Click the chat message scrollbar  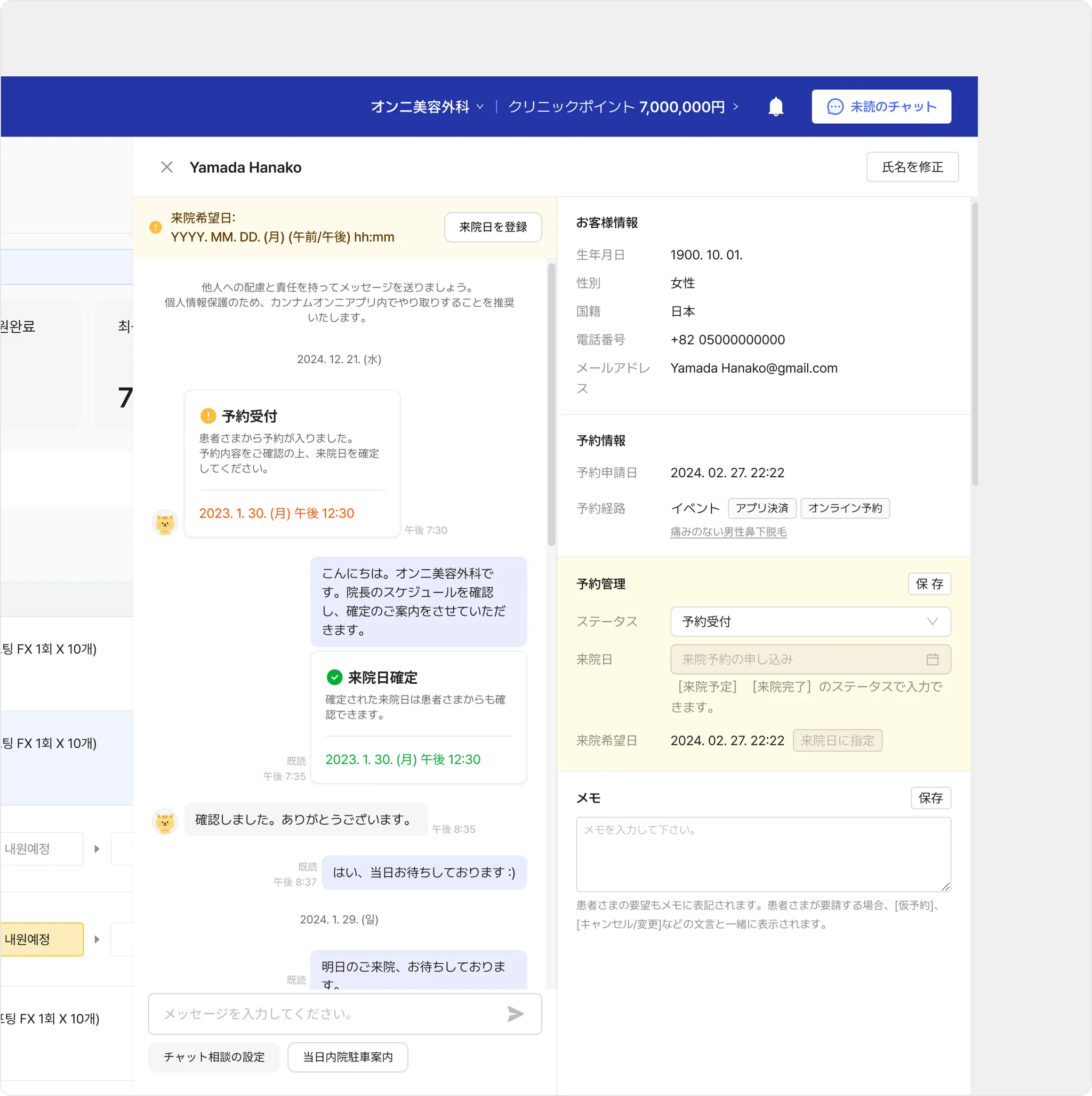pyautogui.click(x=551, y=404)
